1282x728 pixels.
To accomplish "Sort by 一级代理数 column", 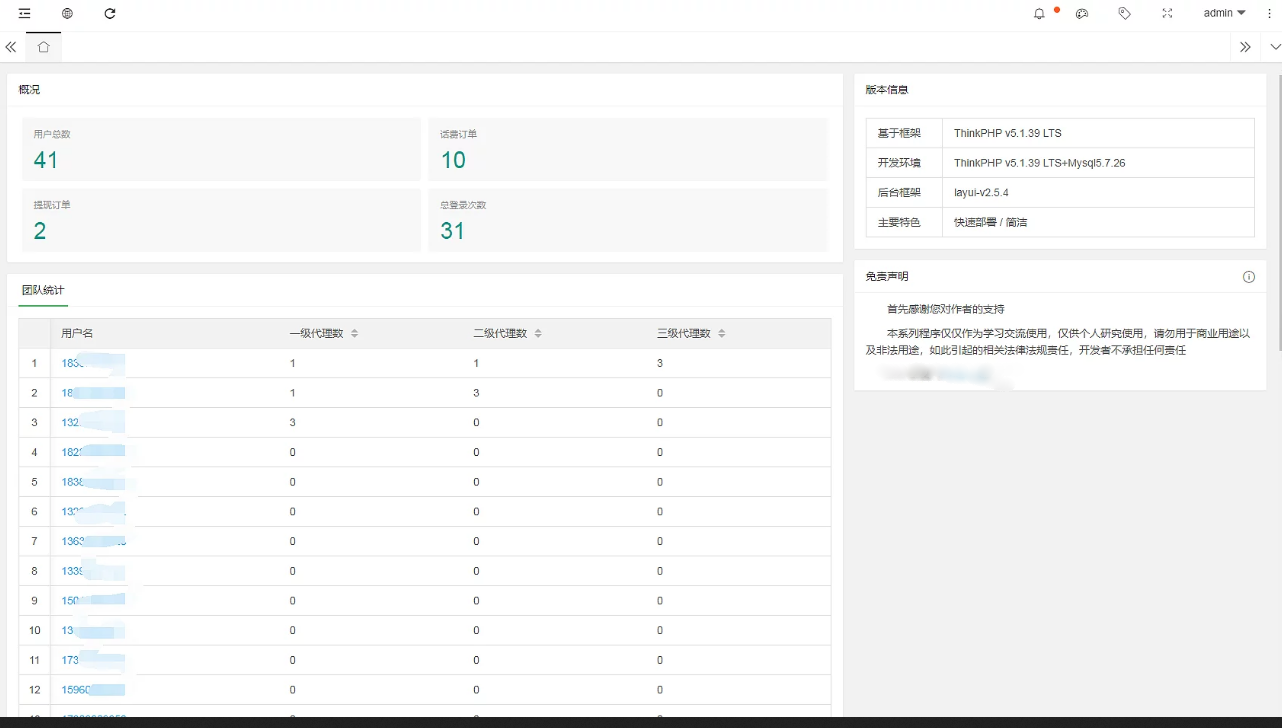I will coord(354,334).
